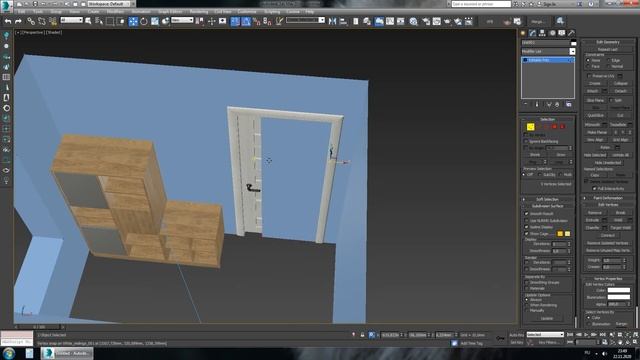
Task: Expand the Soft Selection rollout
Action: pyautogui.click(x=548, y=199)
